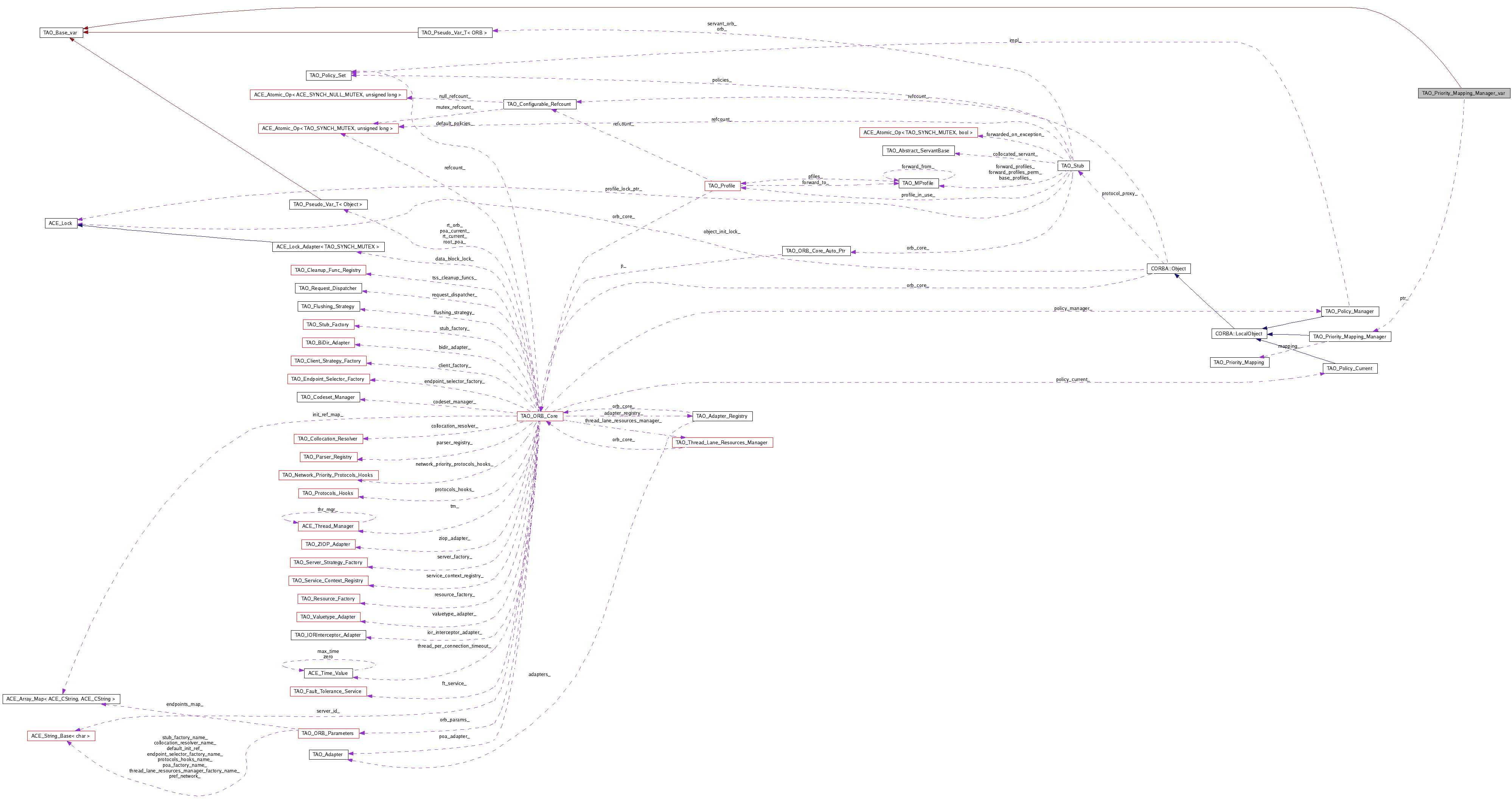Screen dimensions: 1512x811
Task: Open the CORBA::Object class node
Action: (x=1168, y=269)
